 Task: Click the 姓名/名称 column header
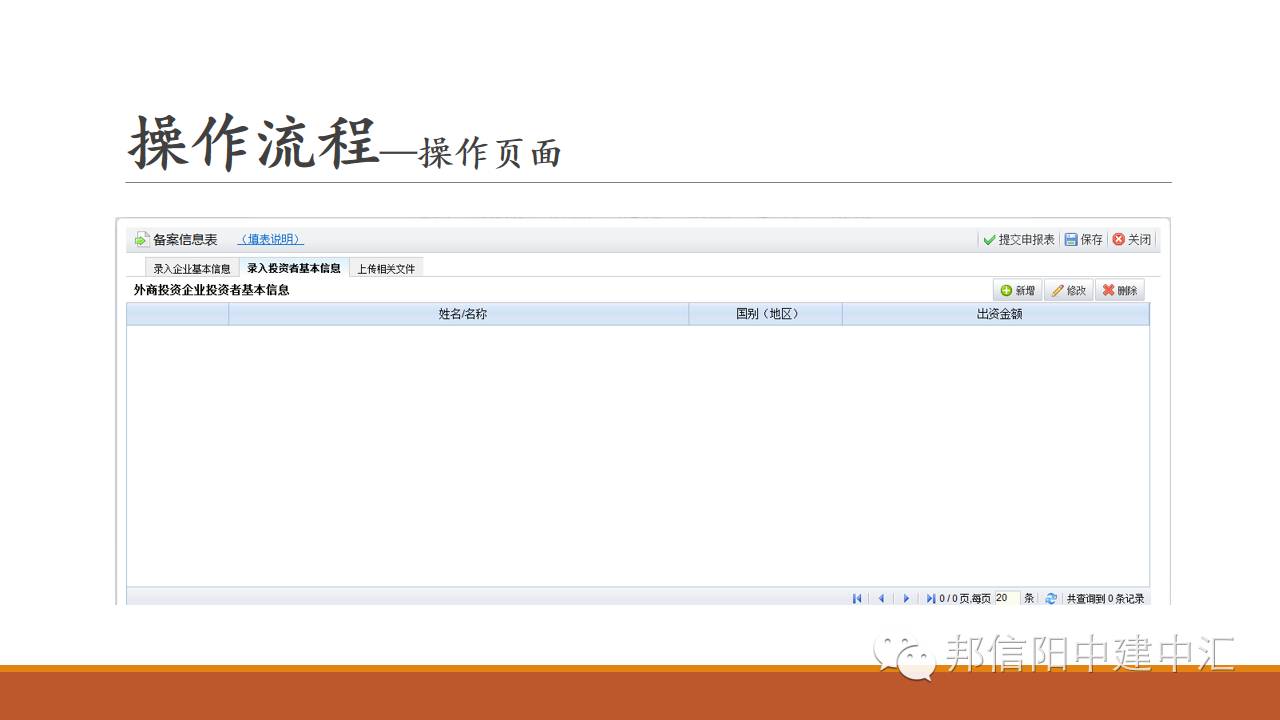click(462, 314)
